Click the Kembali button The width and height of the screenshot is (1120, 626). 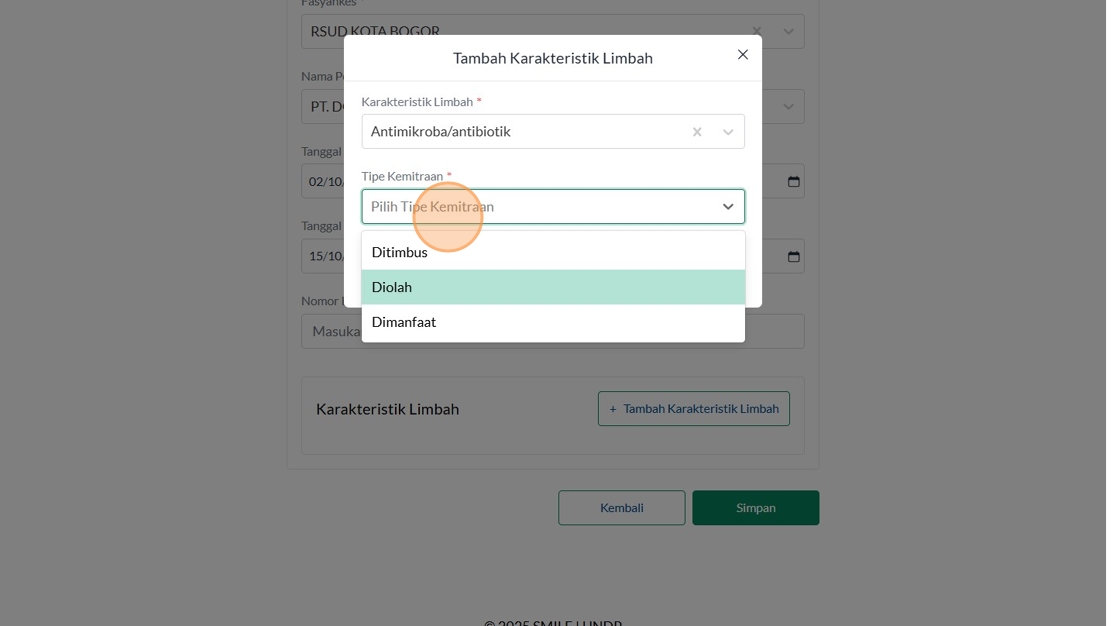[621, 508]
